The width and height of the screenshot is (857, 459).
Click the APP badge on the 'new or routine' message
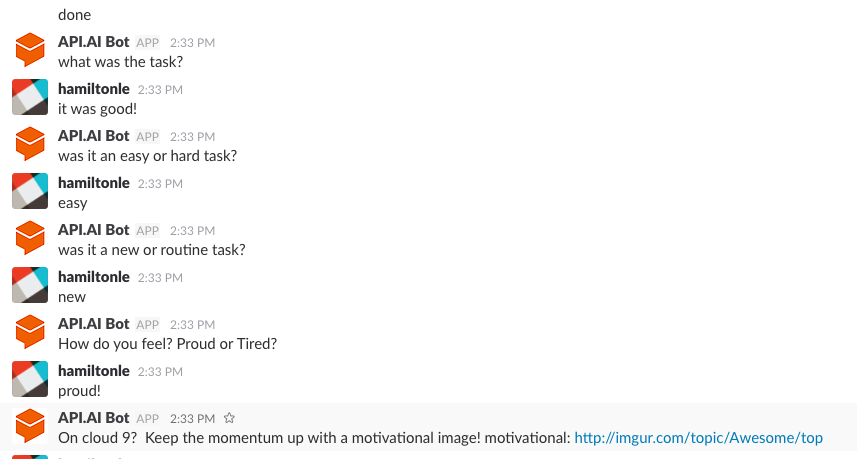pos(148,231)
